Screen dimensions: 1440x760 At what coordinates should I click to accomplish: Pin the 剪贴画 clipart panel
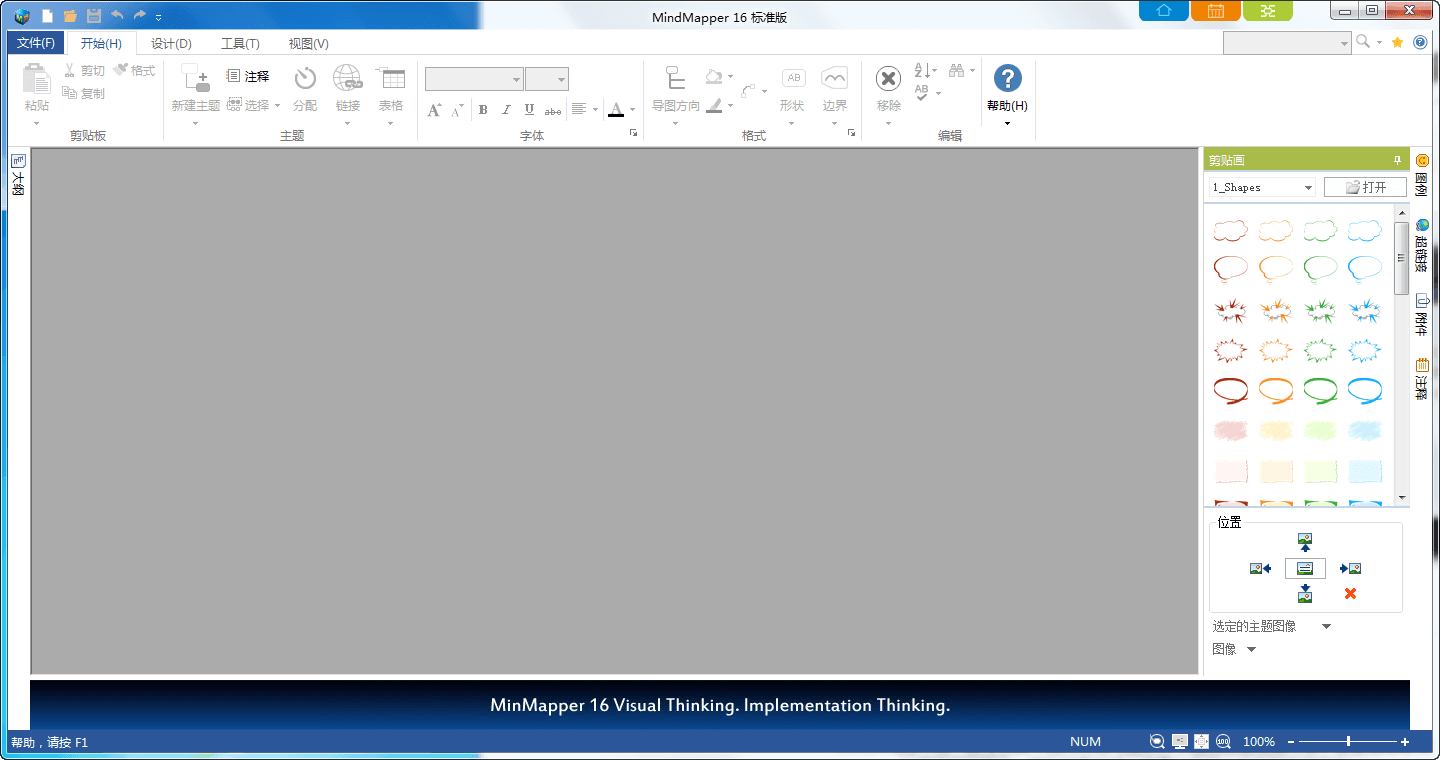(x=1397, y=160)
